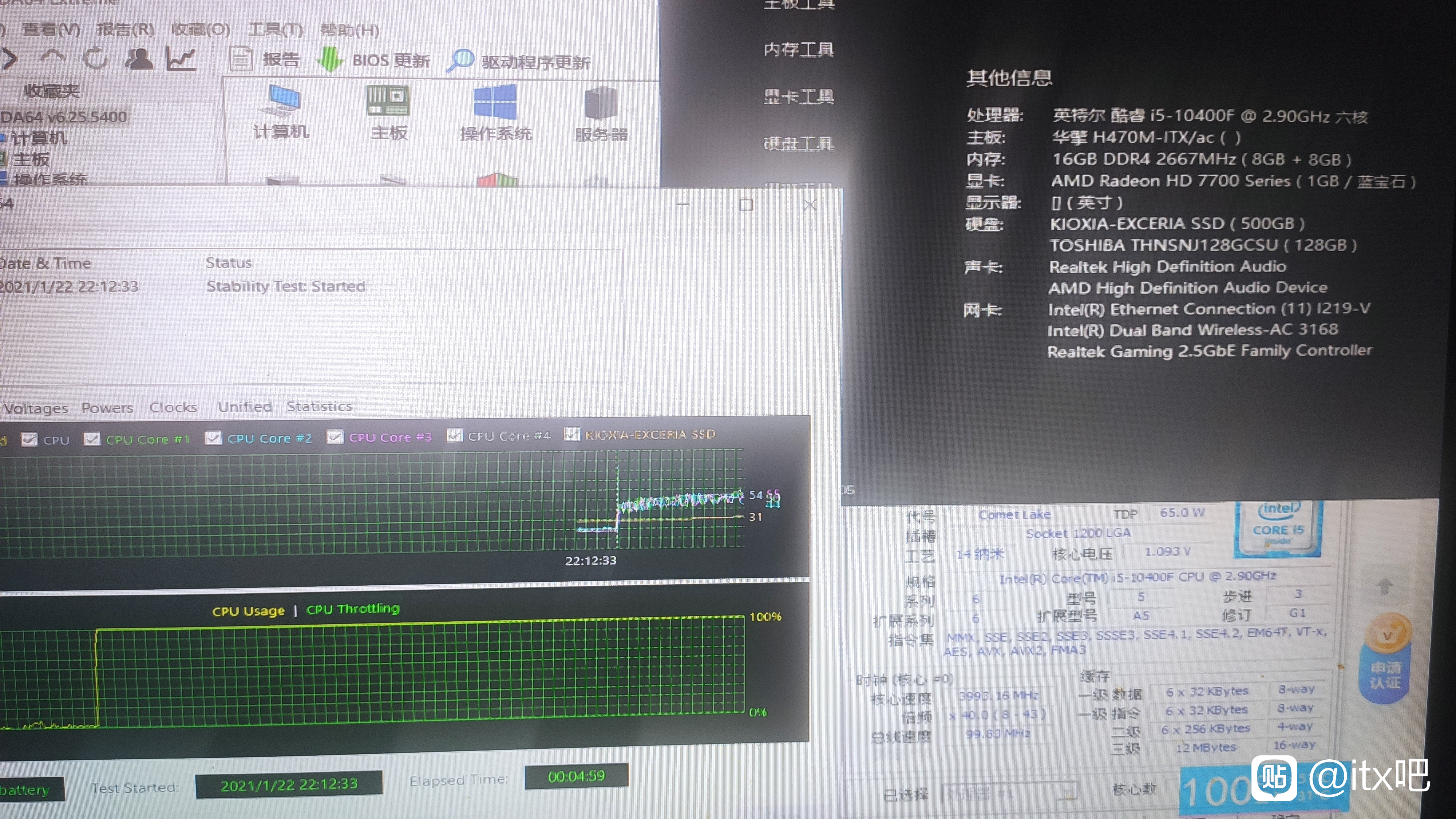Viewport: 1456px width, 819px height.
Task: Minimize the stability test window
Action: (x=683, y=204)
